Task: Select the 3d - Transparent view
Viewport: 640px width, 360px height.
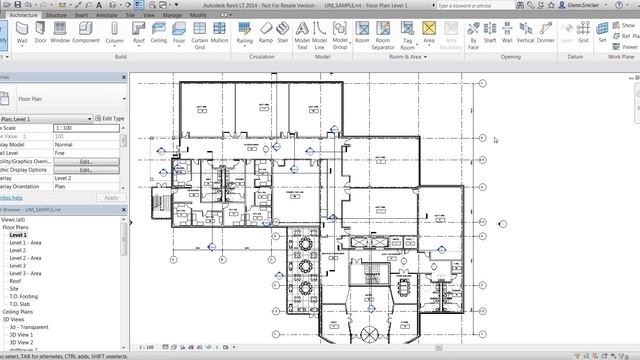Action: [x=29, y=327]
